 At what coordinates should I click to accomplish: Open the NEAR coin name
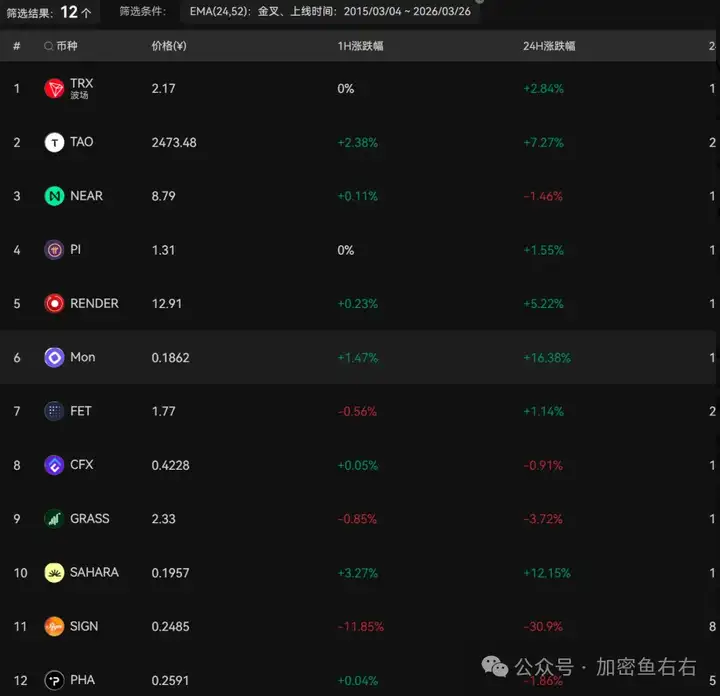pyautogui.click(x=86, y=196)
